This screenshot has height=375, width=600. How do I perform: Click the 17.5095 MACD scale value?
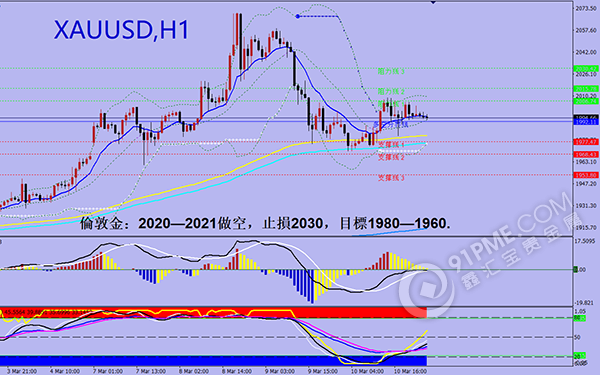585,241
